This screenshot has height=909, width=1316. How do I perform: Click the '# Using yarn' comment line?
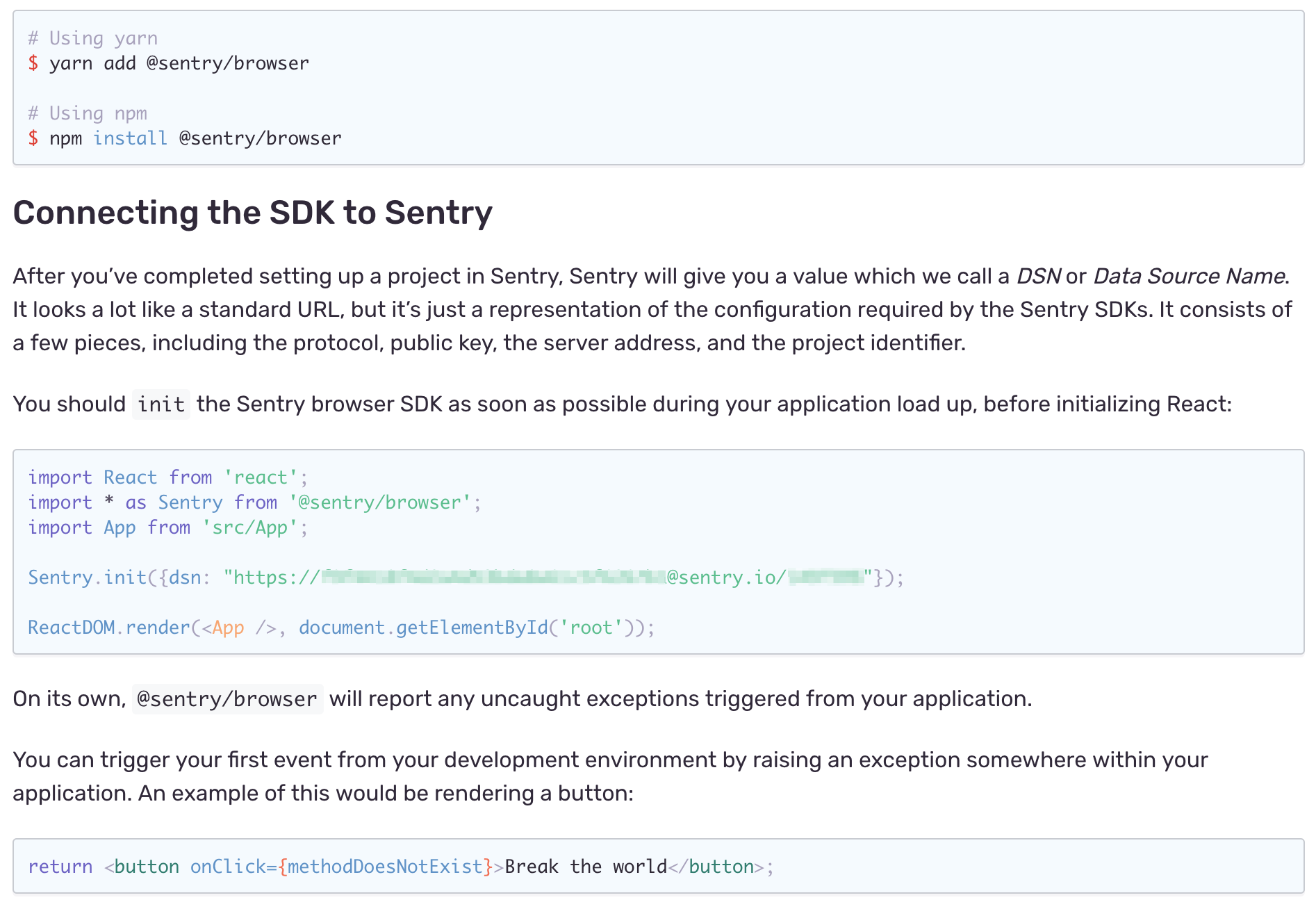pos(92,38)
